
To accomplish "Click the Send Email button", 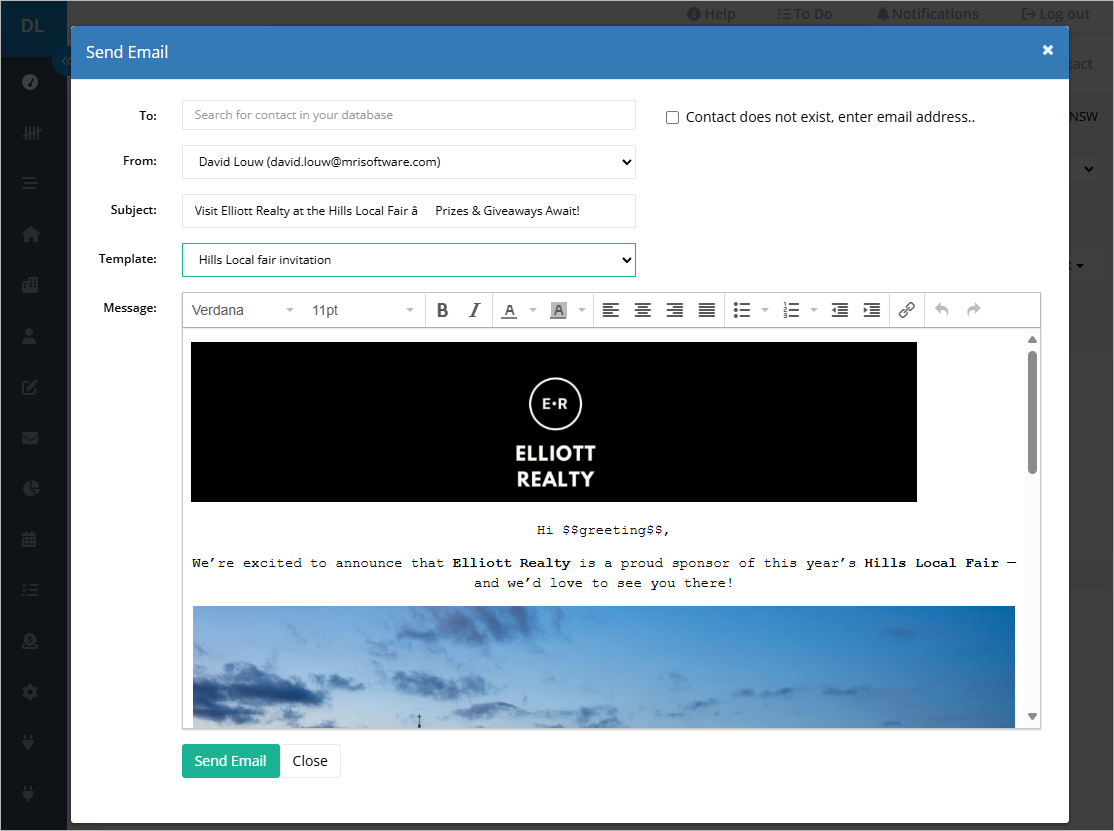I will pyautogui.click(x=231, y=761).
